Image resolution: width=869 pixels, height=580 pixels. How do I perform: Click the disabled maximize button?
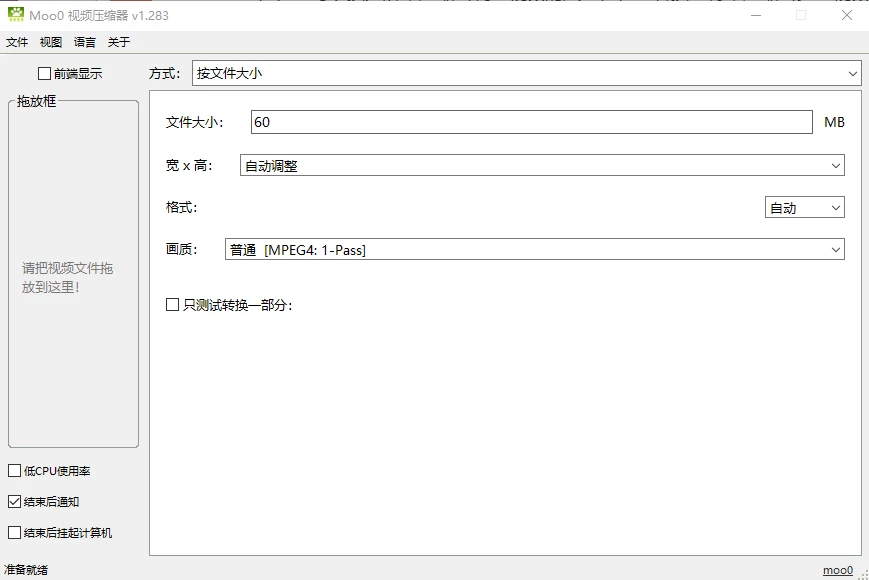[801, 16]
